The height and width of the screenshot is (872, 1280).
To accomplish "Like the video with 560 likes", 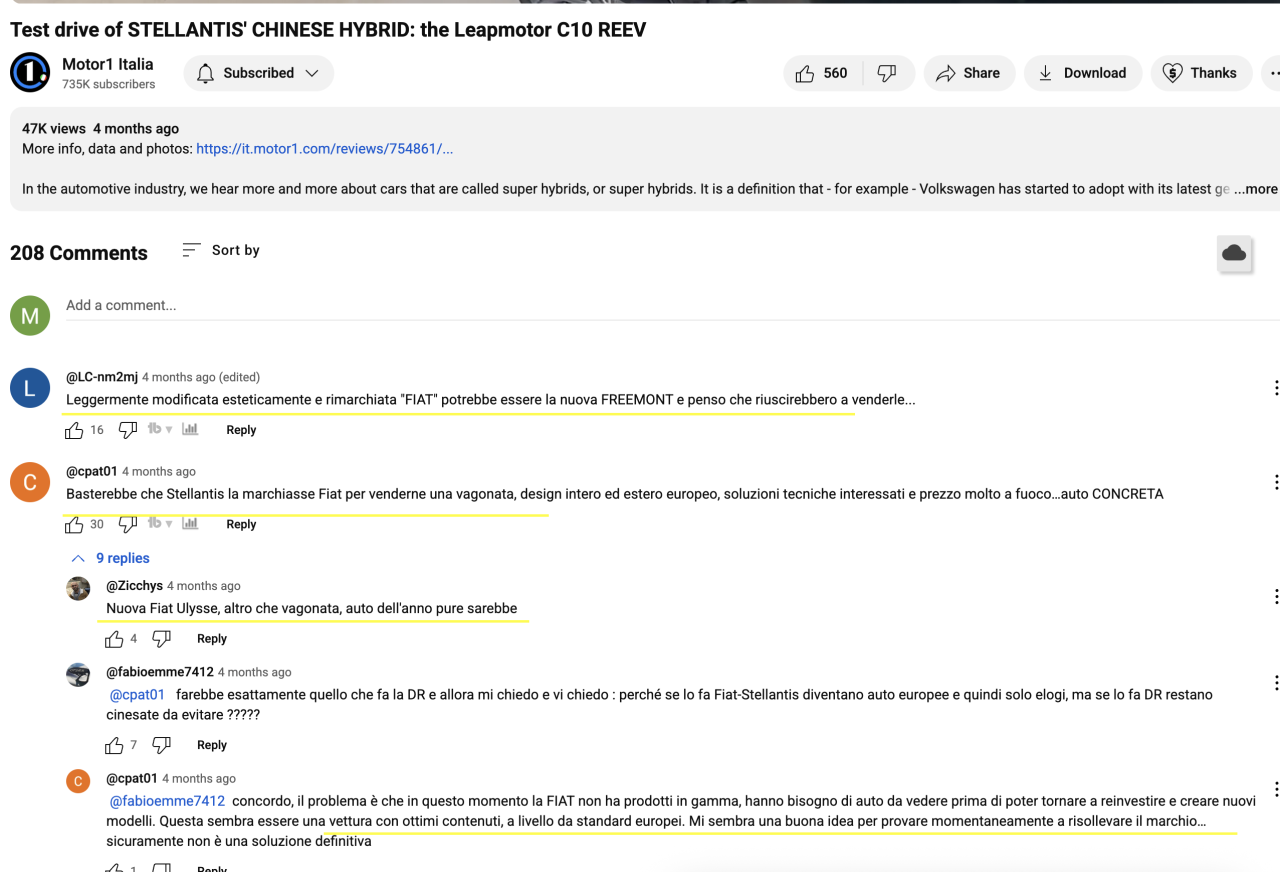I will [x=822, y=73].
